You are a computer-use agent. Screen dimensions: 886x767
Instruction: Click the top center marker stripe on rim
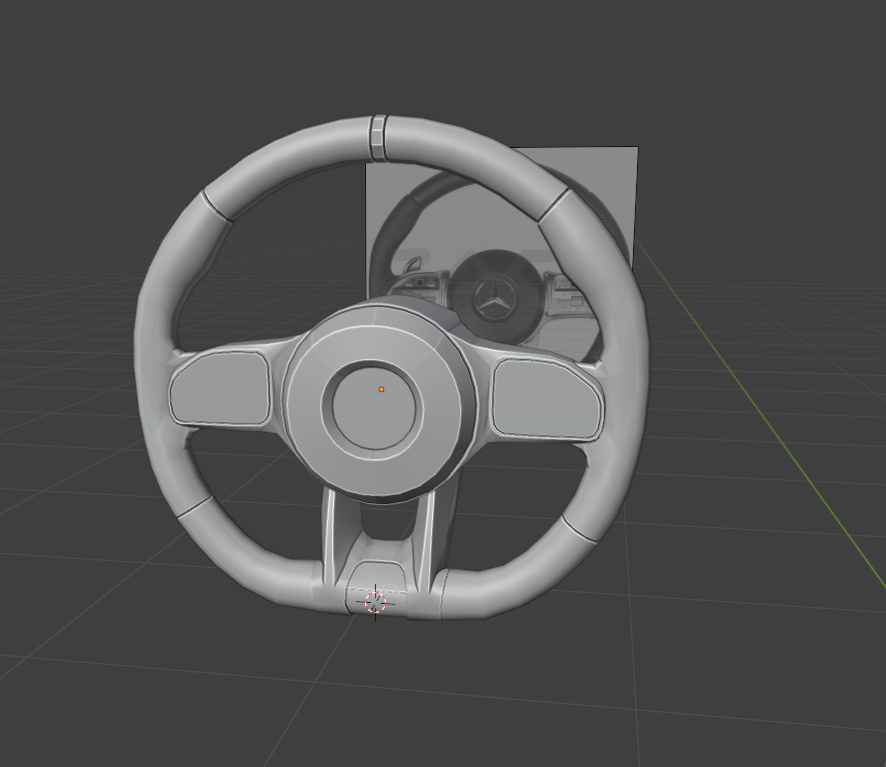[x=379, y=137]
